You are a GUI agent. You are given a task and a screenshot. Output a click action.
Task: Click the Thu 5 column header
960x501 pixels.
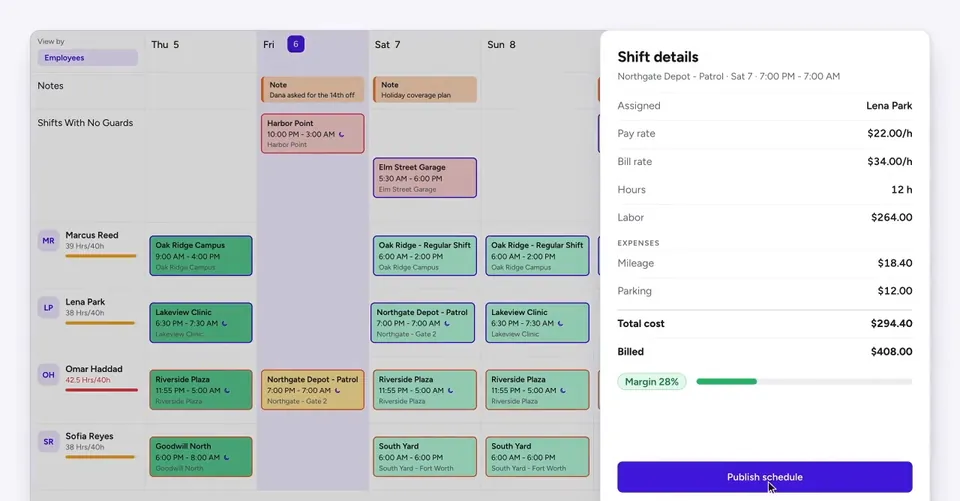tap(165, 45)
